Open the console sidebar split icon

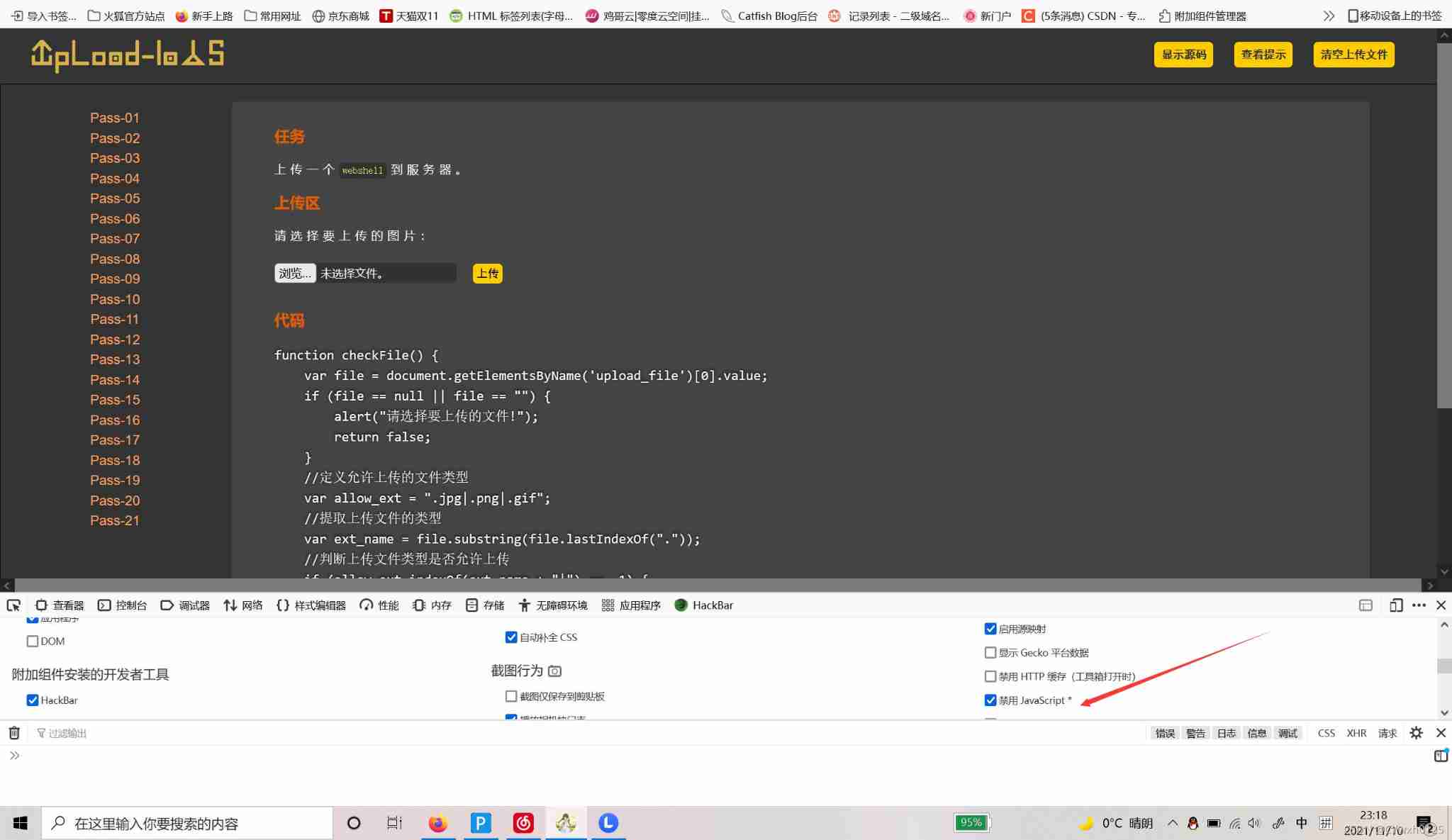(1440, 756)
